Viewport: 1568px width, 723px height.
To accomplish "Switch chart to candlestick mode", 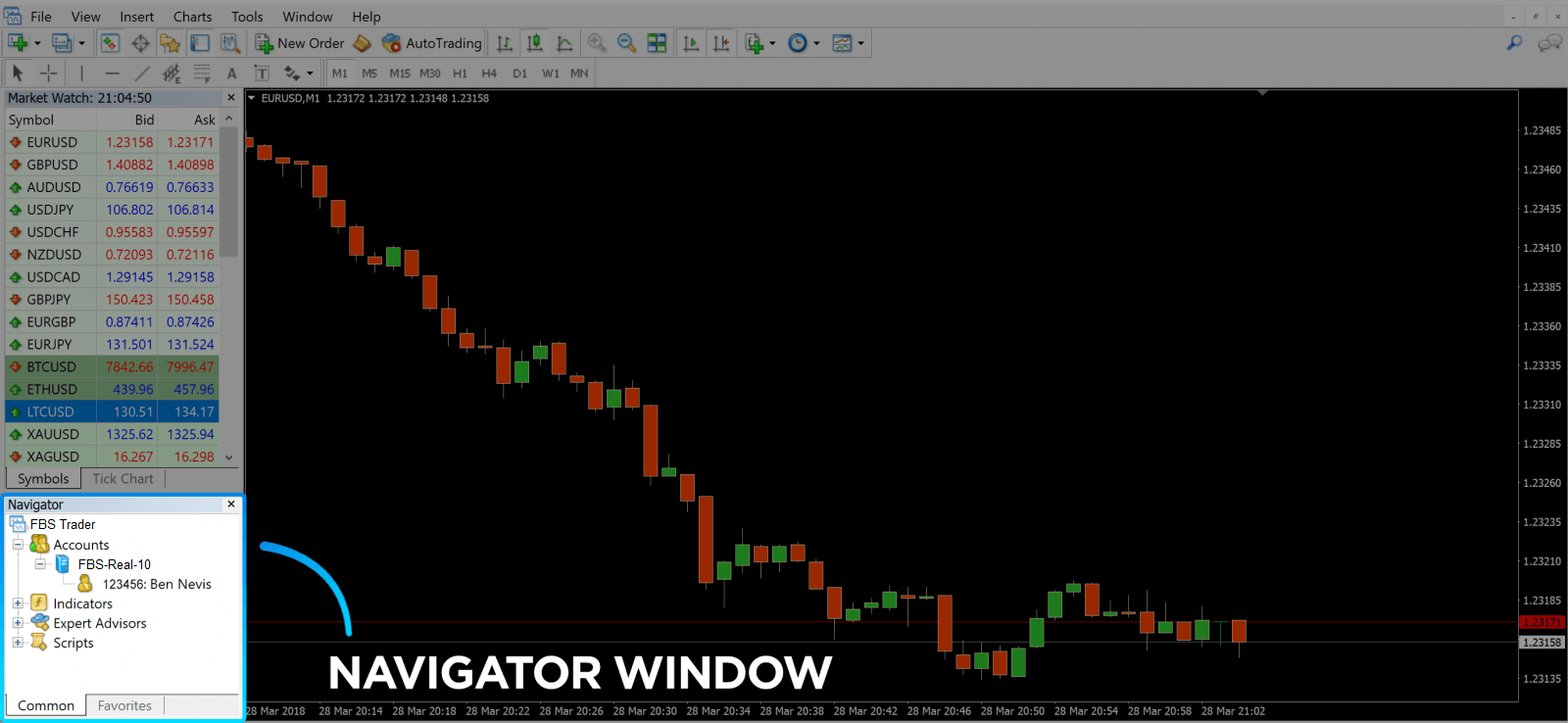I will (x=535, y=43).
